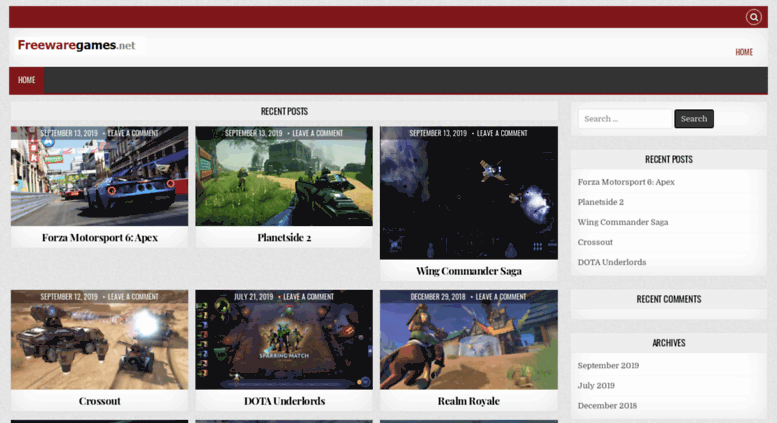This screenshot has width=777, height=423.
Task: Click the September 12, 2019 date on Crossout card
Action: pos(69,297)
